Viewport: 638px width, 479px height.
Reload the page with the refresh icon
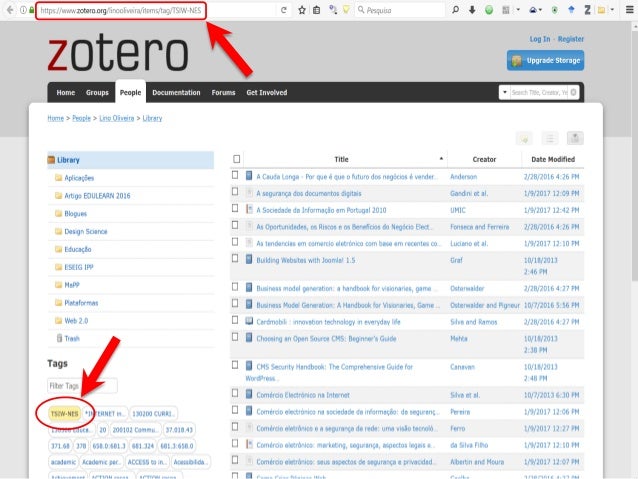coord(284,10)
